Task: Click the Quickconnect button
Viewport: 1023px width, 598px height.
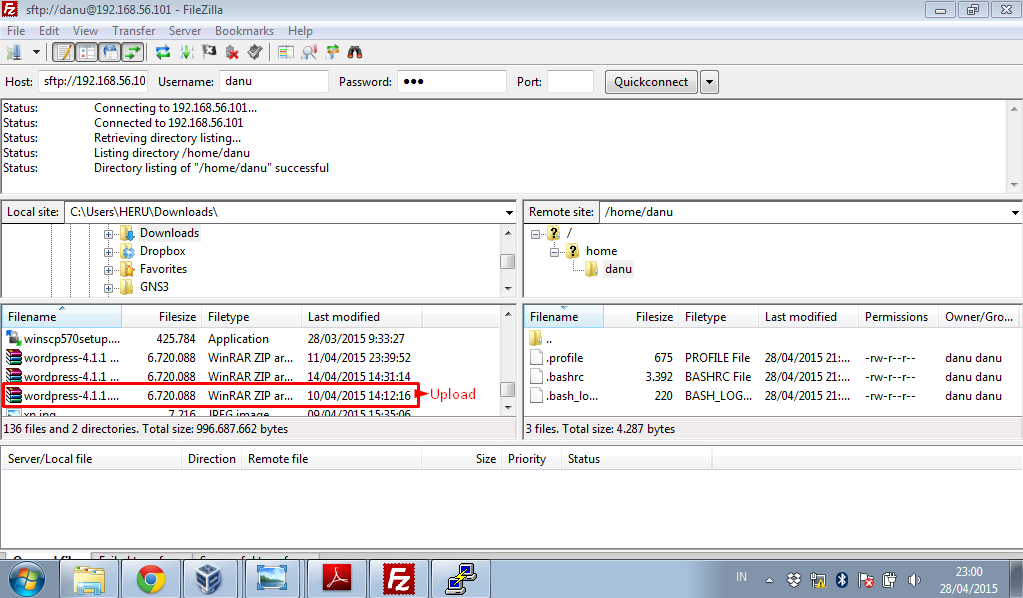Action: (650, 82)
